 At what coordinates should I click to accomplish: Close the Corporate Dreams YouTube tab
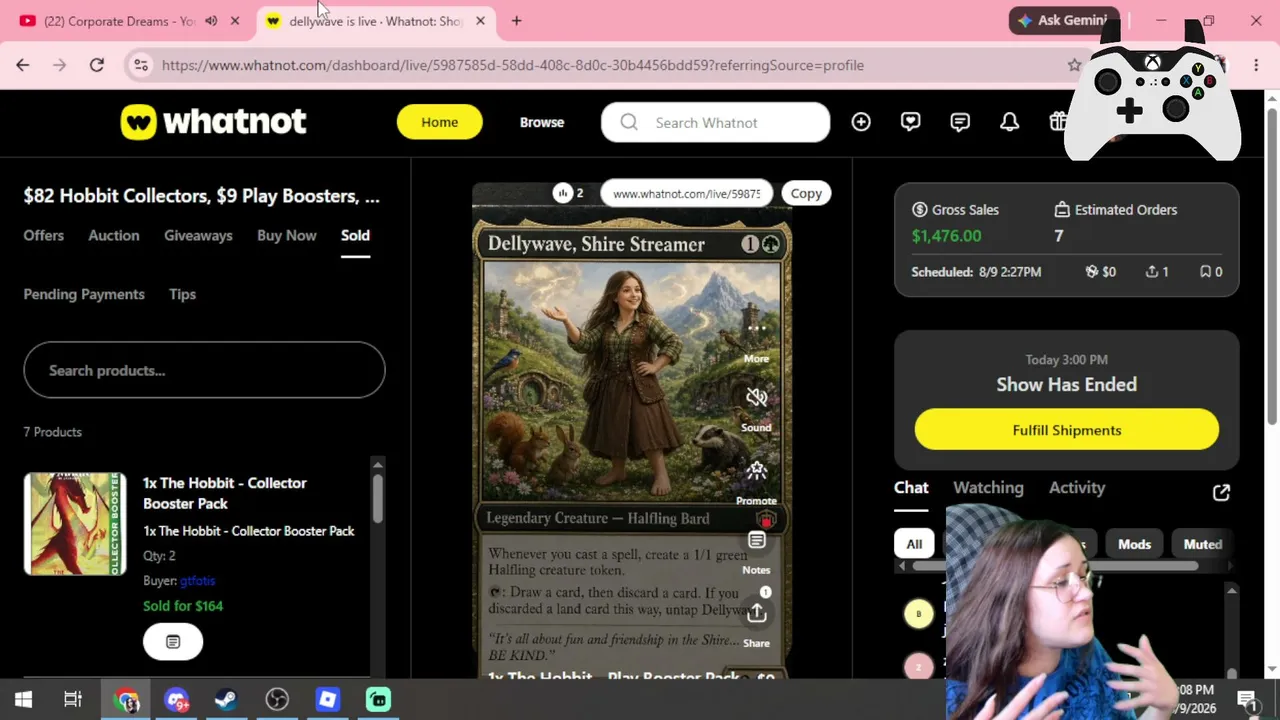235,21
